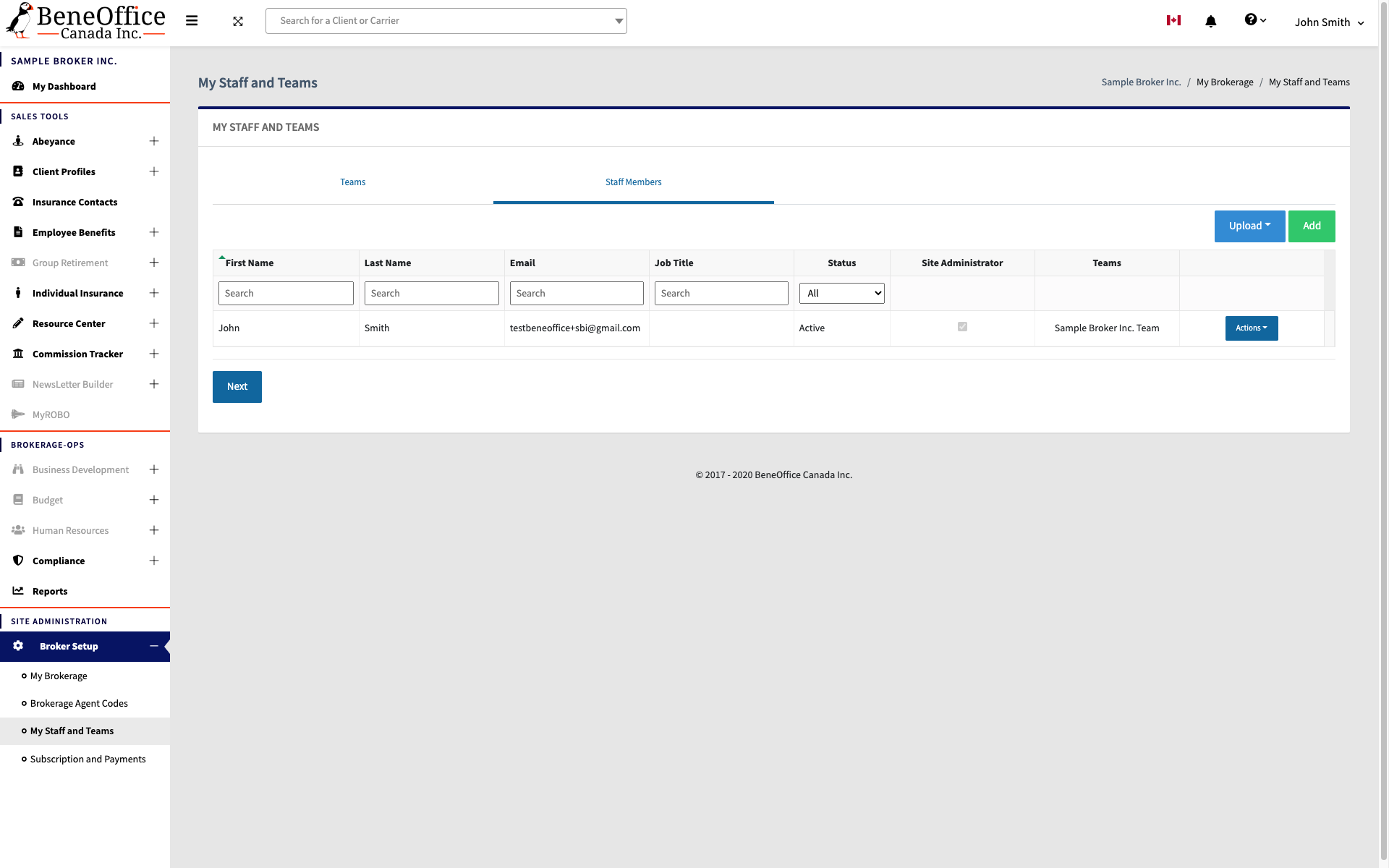Open the Upload dropdown button
This screenshot has height=868, width=1389.
coord(1249,226)
